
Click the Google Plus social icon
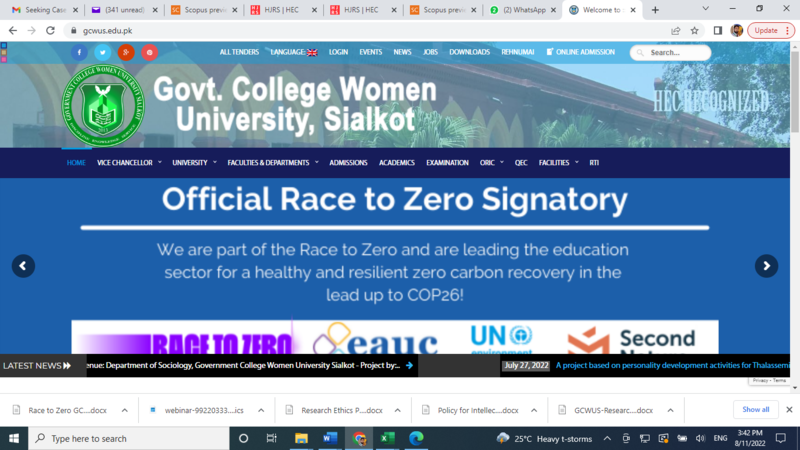pyautogui.click(x=126, y=52)
